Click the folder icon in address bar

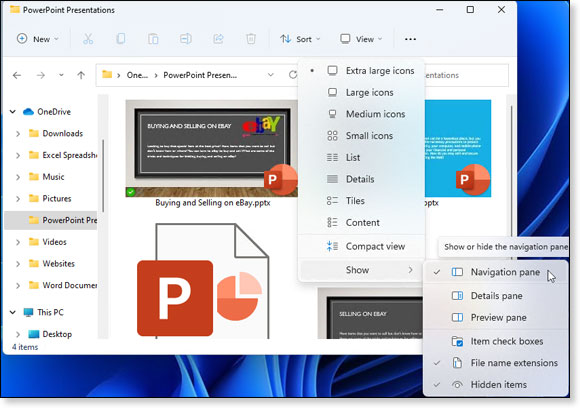[107, 75]
